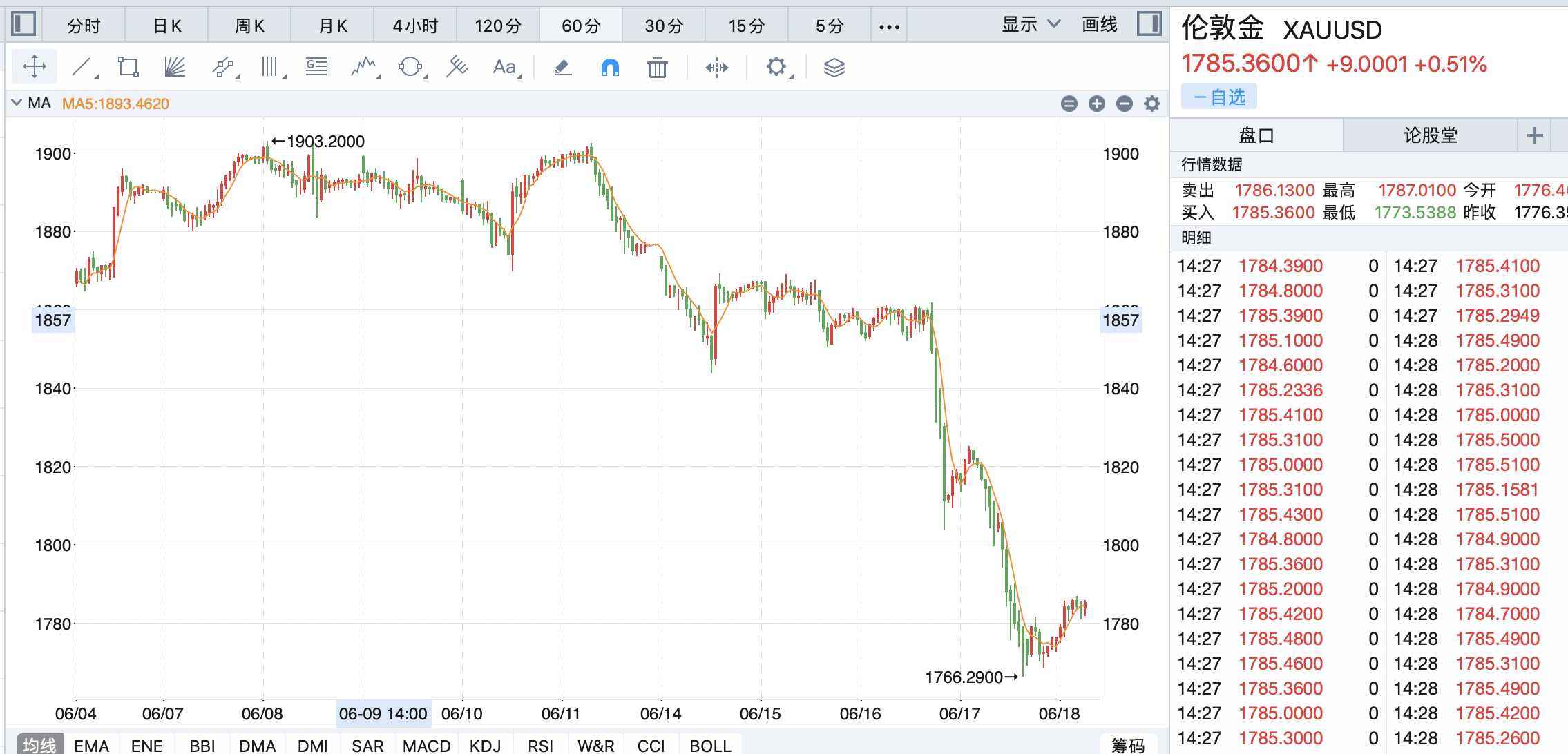Viewport: 1568px width, 754px height.
Task: Open the 显示 dropdown menu
Action: (x=1031, y=24)
